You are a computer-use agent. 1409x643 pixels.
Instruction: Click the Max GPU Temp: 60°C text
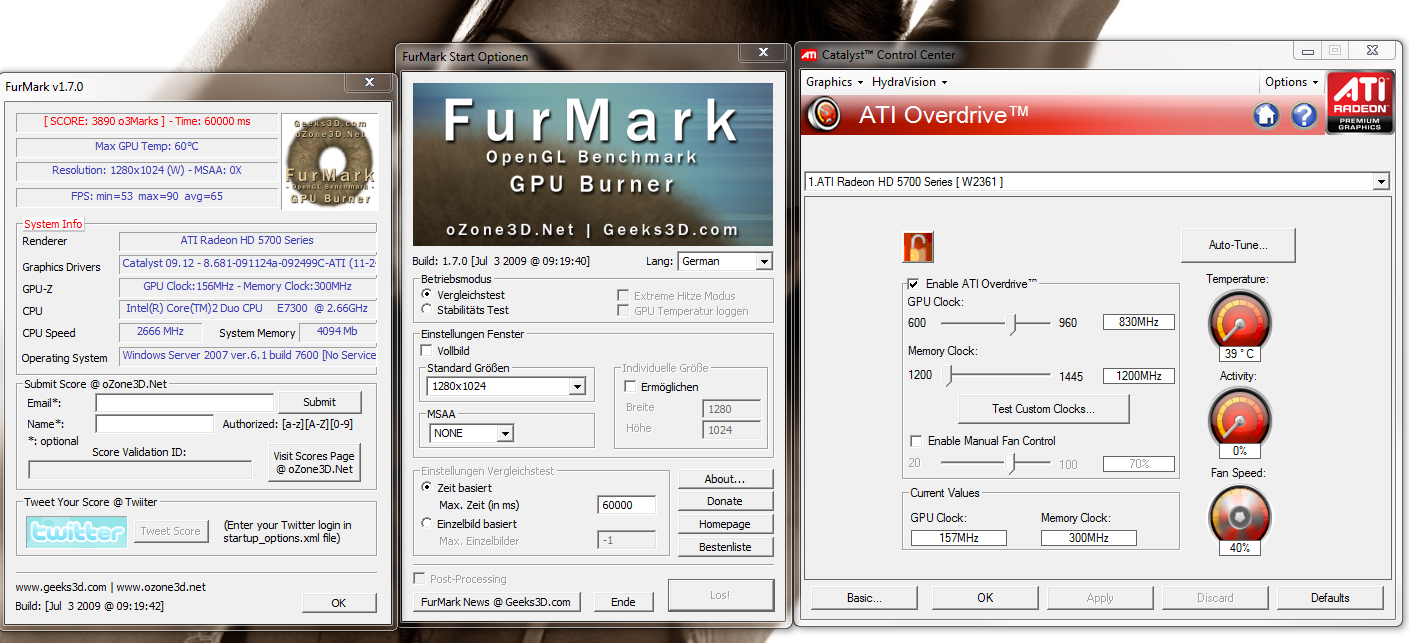pos(147,146)
